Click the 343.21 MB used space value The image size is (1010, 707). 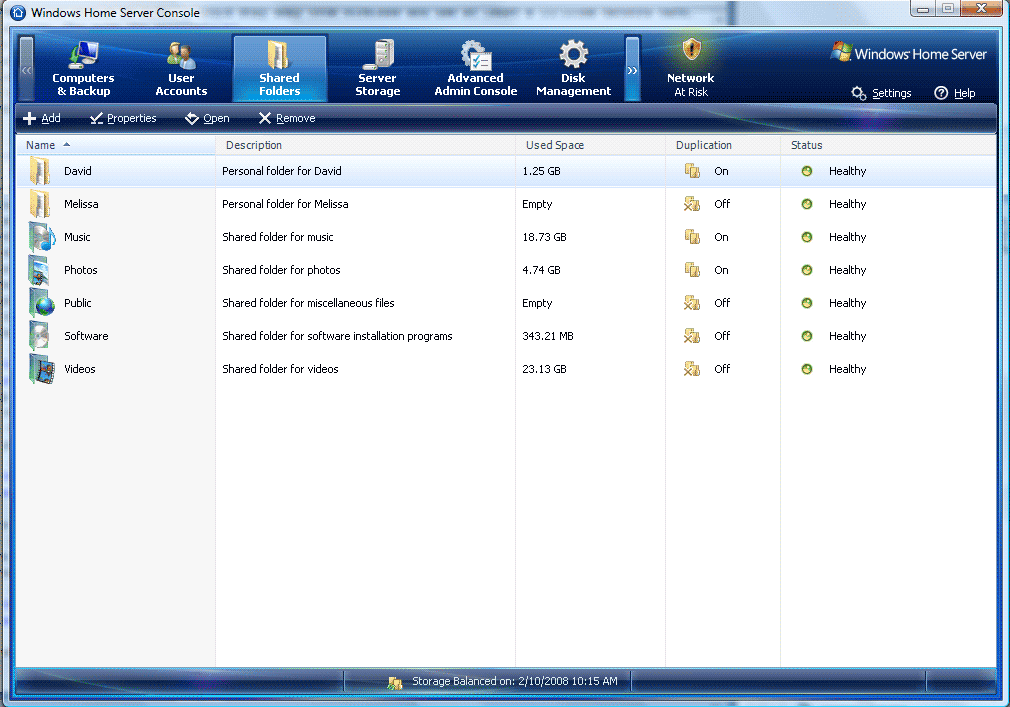pyautogui.click(x=548, y=336)
